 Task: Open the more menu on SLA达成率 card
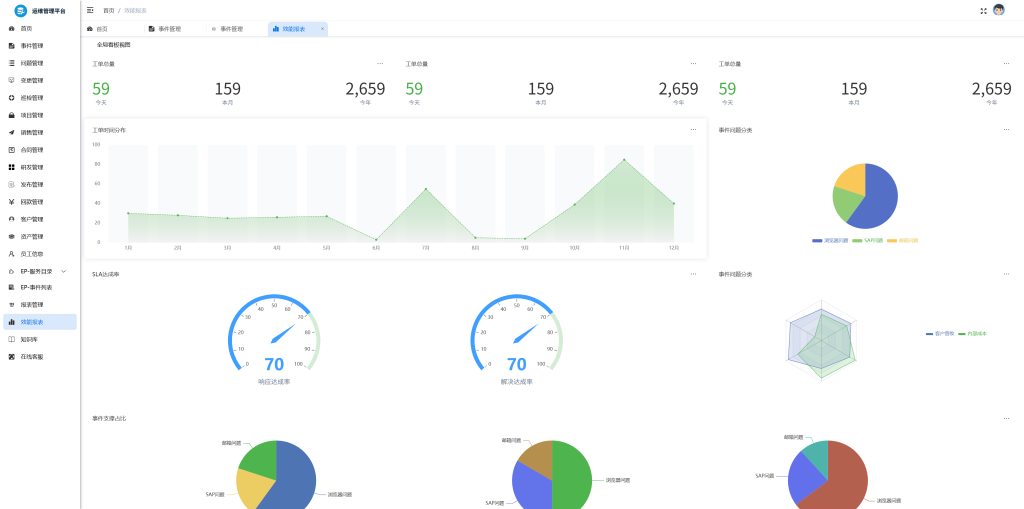click(693, 274)
